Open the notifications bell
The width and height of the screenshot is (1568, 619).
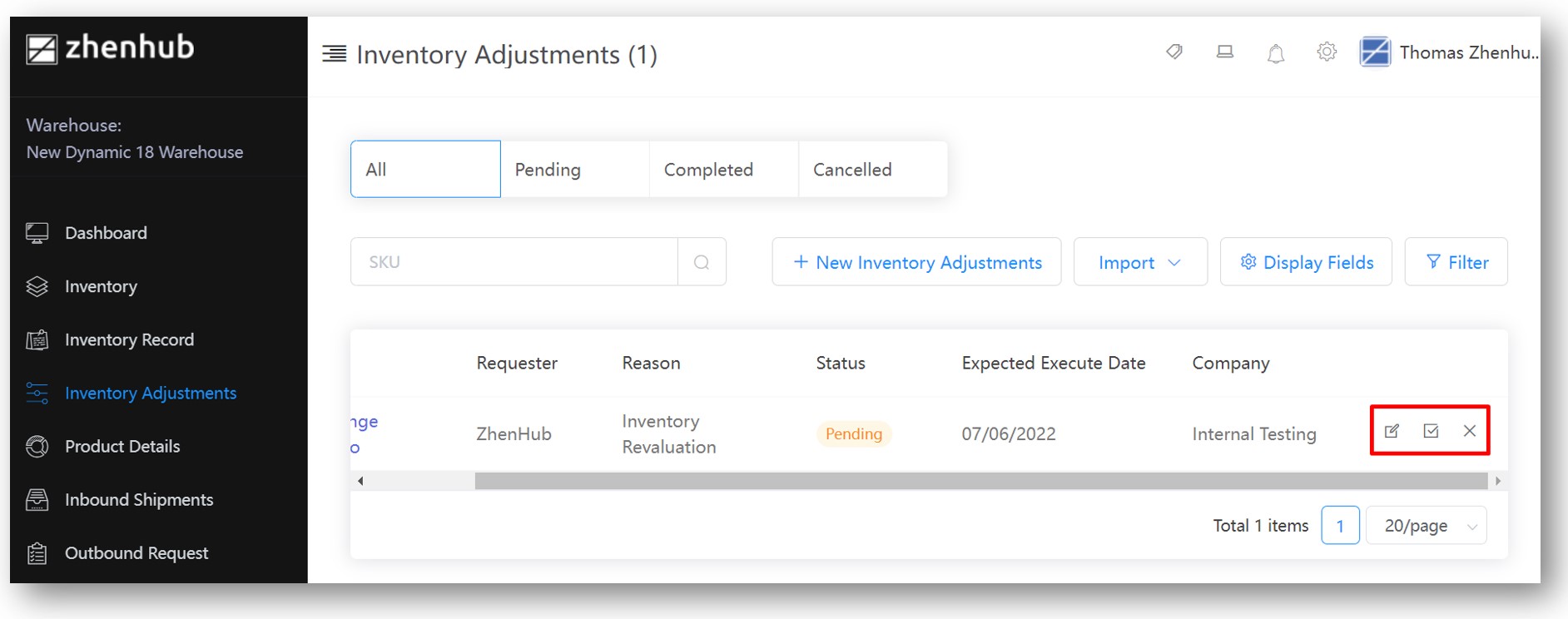click(x=1275, y=54)
